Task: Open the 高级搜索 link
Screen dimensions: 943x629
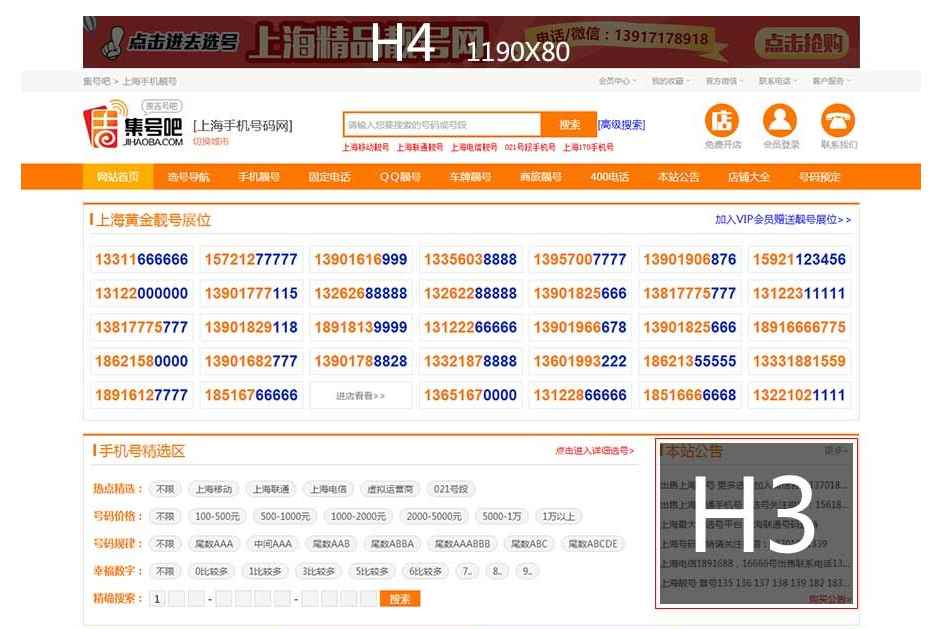Action: (621, 124)
